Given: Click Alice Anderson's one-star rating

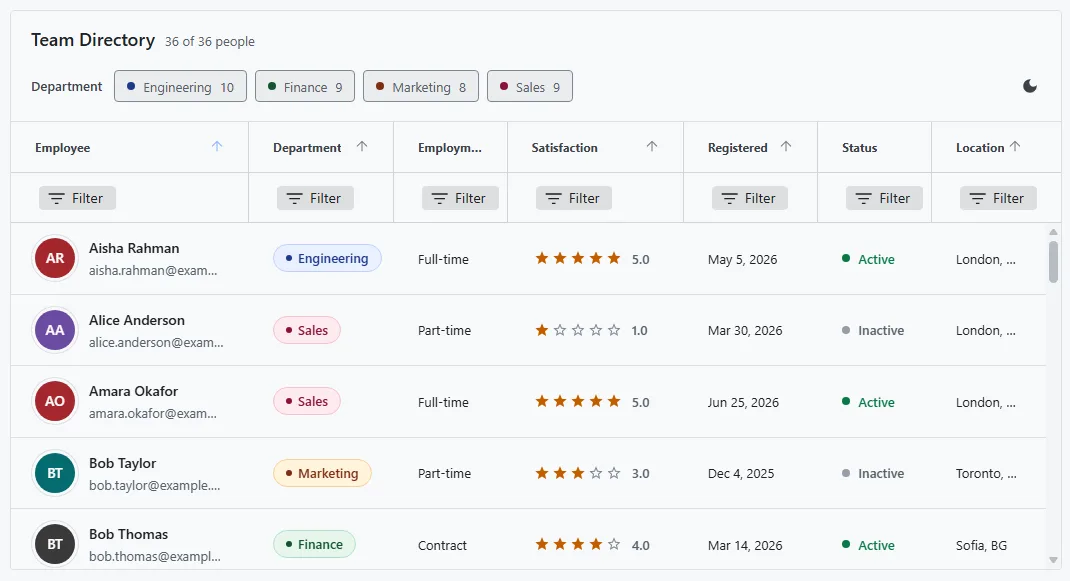Looking at the screenshot, I should (x=578, y=330).
